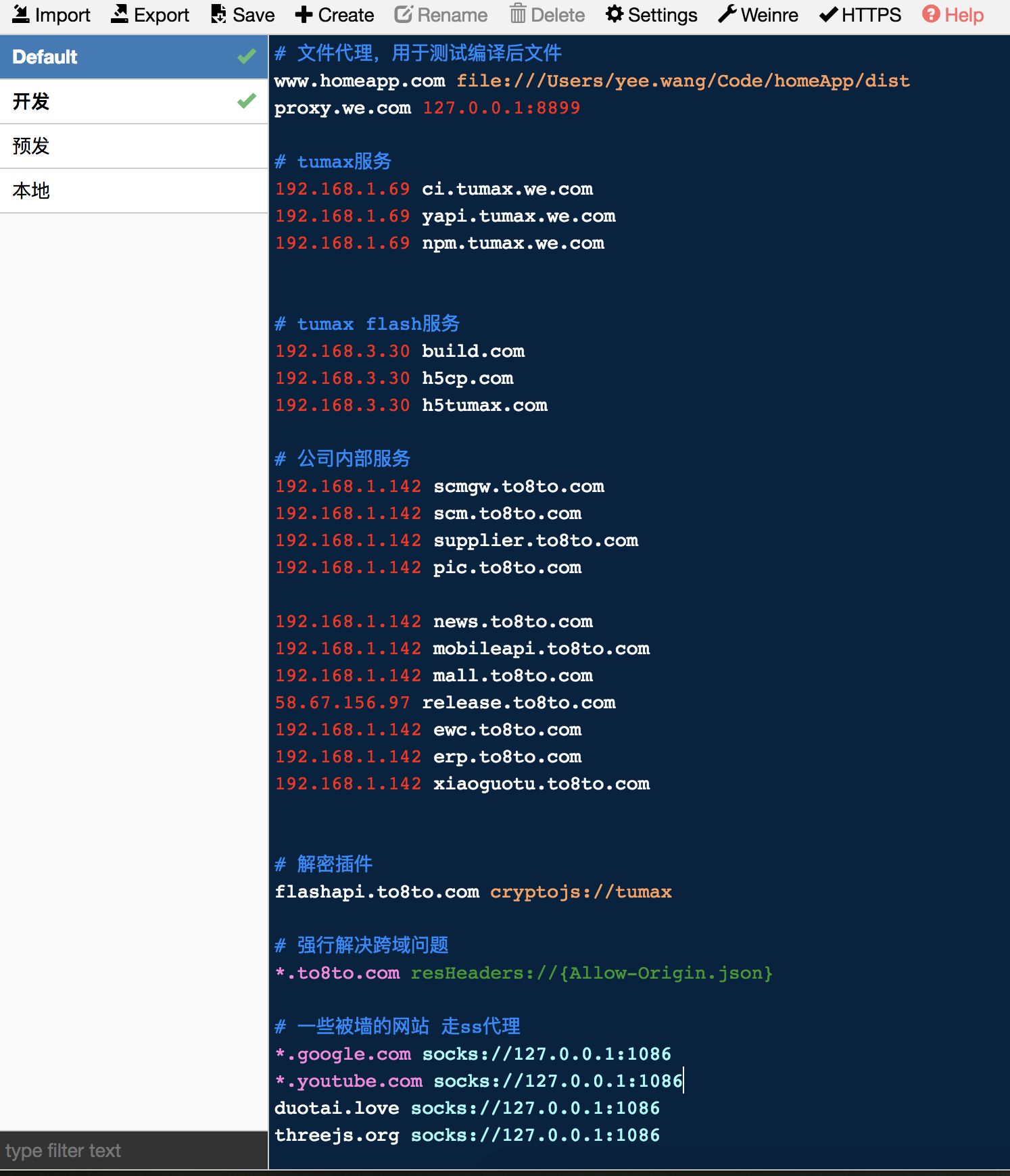Click *.youtube.com socks rule
The height and width of the screenshot is (1176, 1010).
pyautogui.click(x=479, y=1081)
